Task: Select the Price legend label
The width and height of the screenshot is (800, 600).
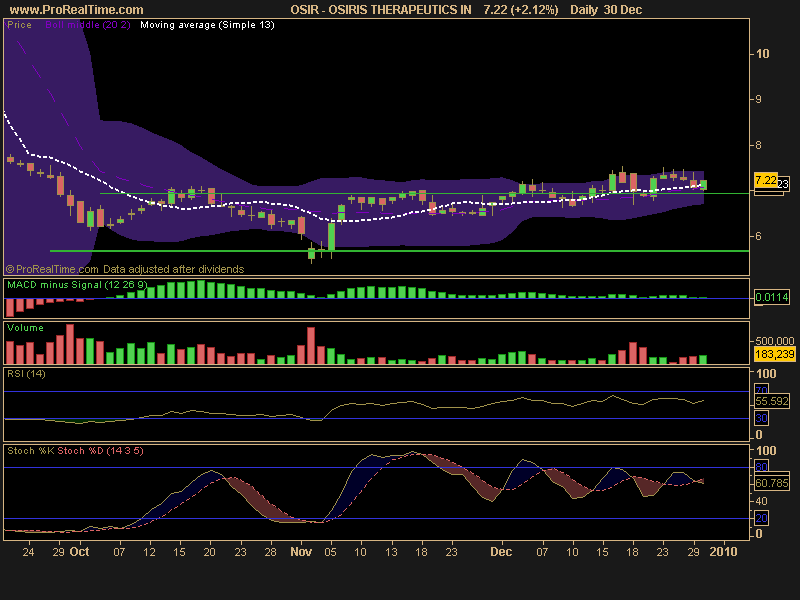Action: [19, 25]
